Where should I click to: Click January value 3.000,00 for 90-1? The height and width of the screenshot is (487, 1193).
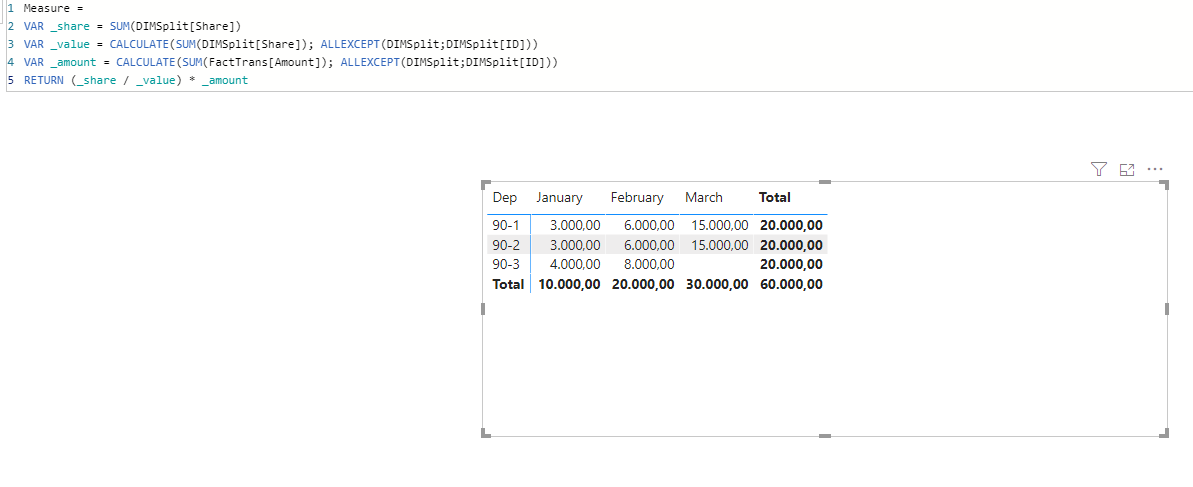[x=575, y=225]
